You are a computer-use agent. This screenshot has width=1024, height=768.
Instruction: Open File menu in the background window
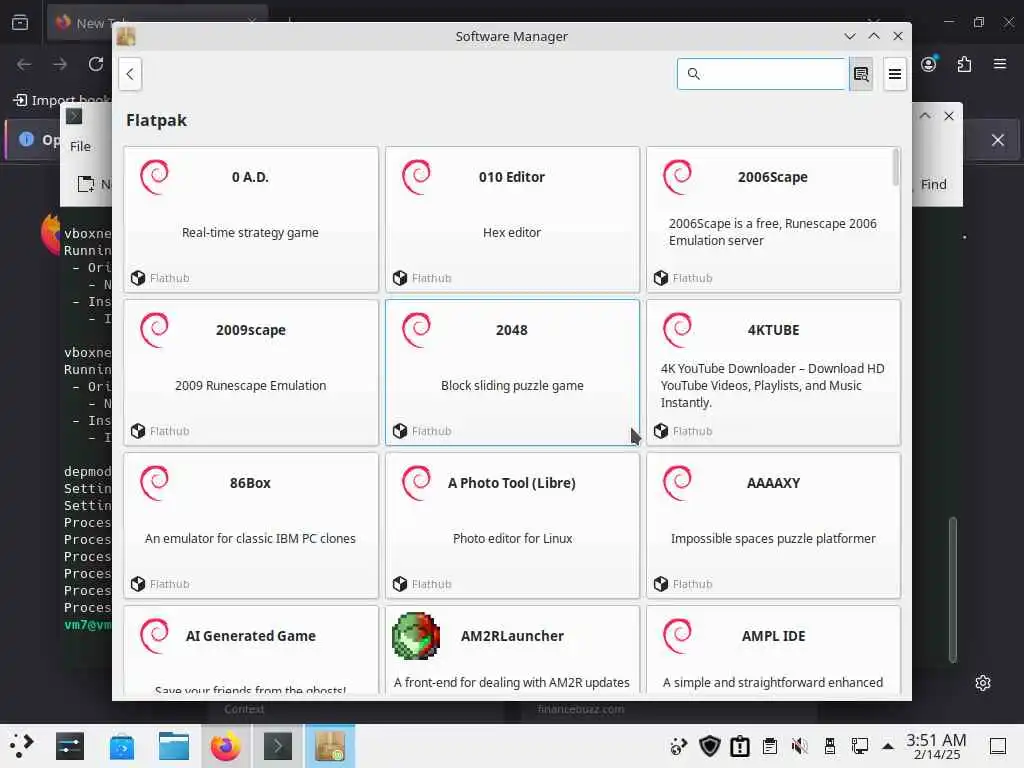[80, 146]
